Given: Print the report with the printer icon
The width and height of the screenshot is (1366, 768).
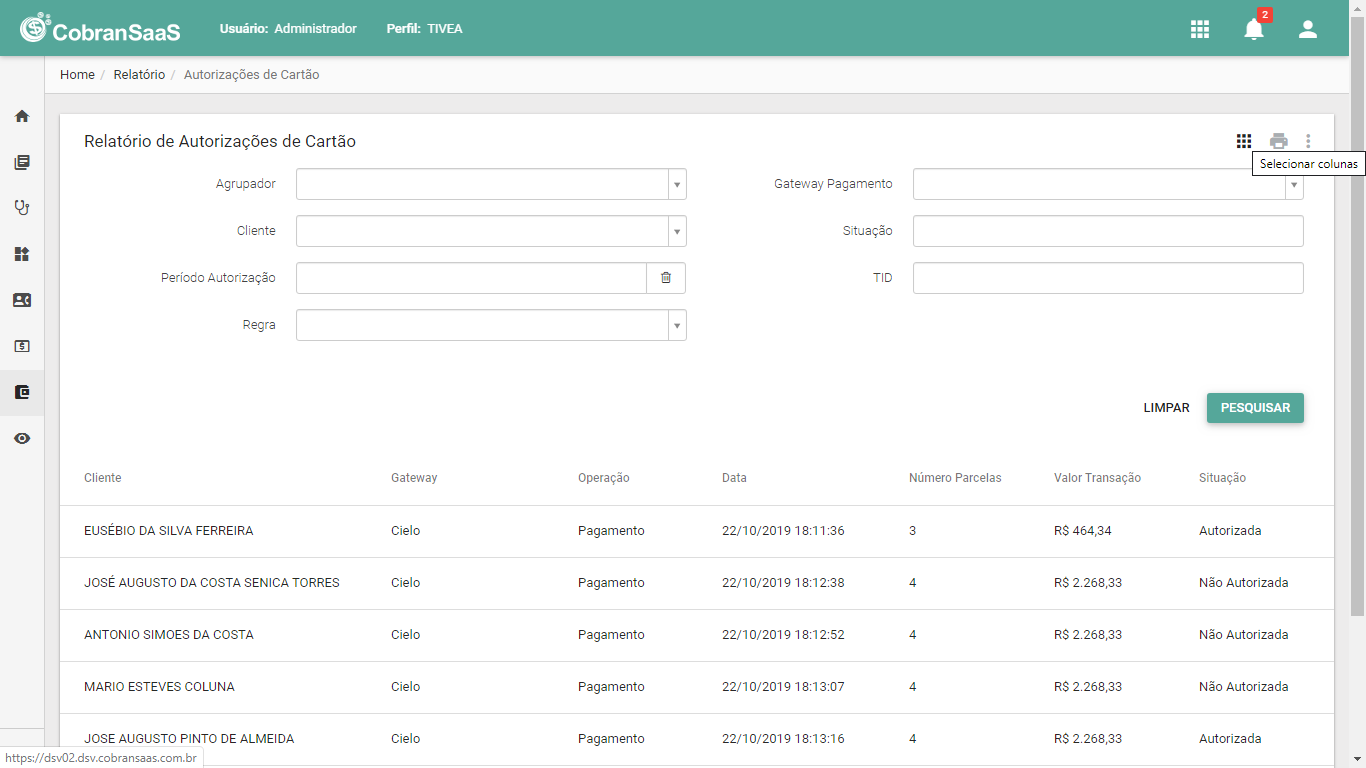Looking at the screenshot, I should [x=1279, y=141].
